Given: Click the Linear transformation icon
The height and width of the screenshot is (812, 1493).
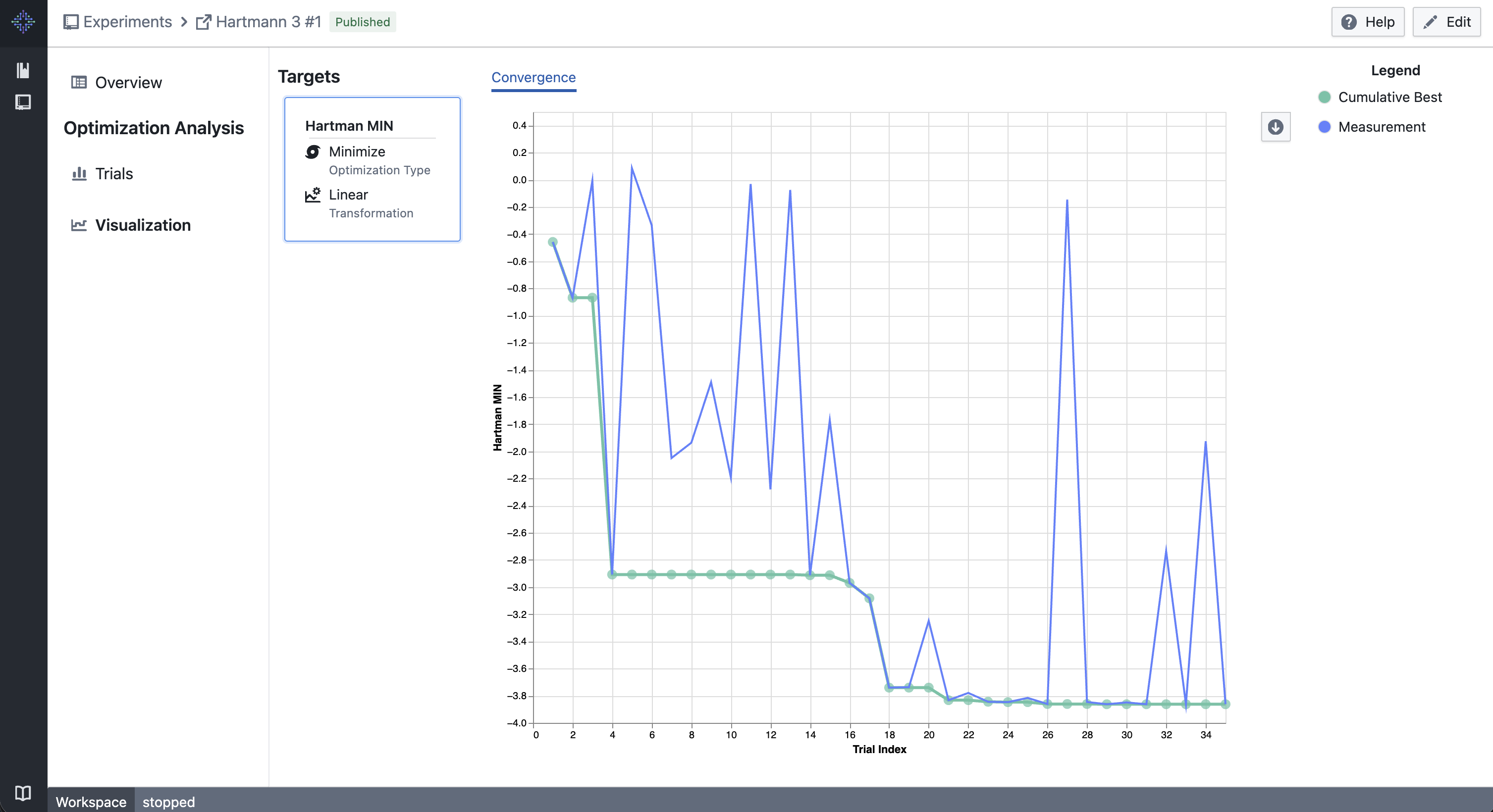Looking at the screenshot, I should [313, 195].
